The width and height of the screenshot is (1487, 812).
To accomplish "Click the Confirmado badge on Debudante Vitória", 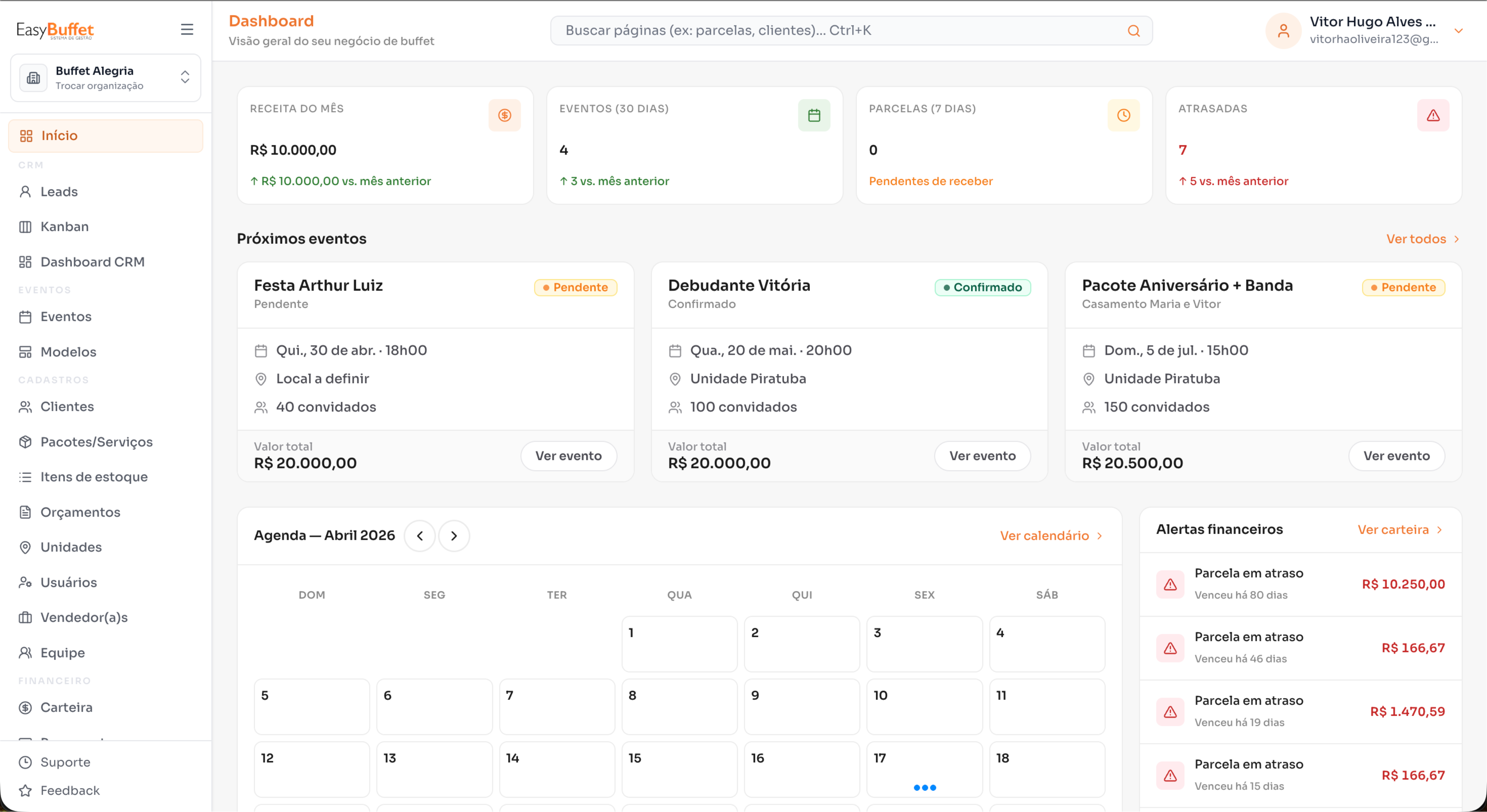I will (x=982, y=288).
